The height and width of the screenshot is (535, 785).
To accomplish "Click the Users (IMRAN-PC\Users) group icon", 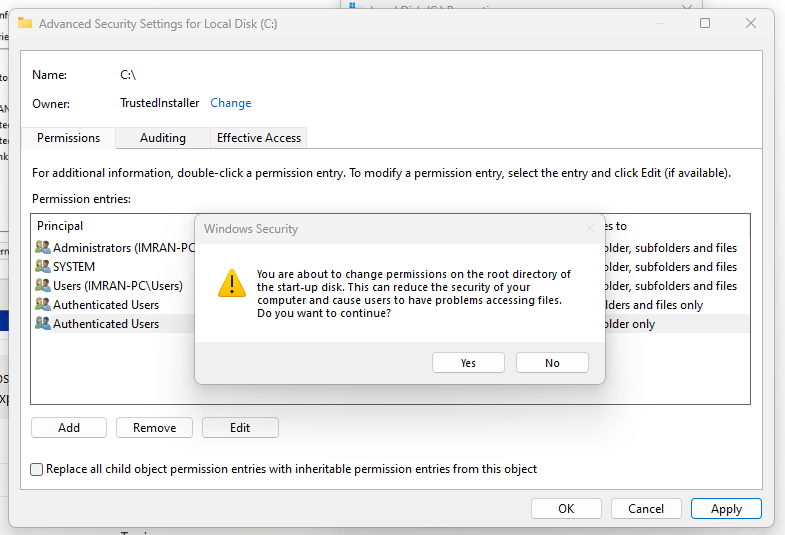I will pos(43,285).
